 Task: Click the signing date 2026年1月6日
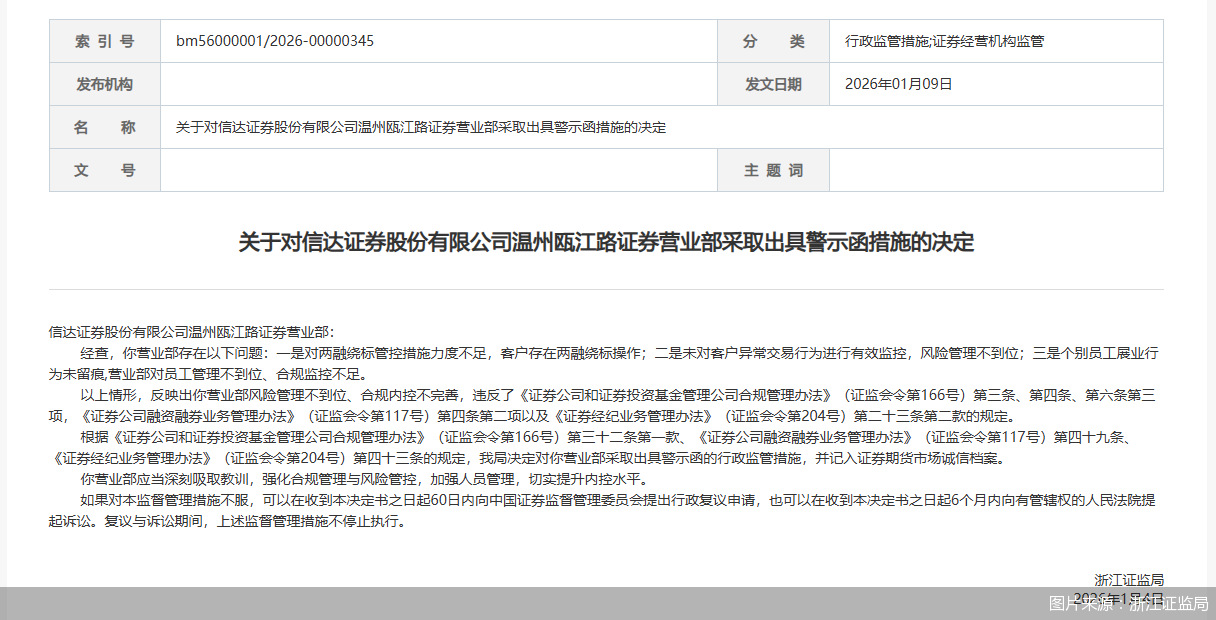pos(1117,595)
